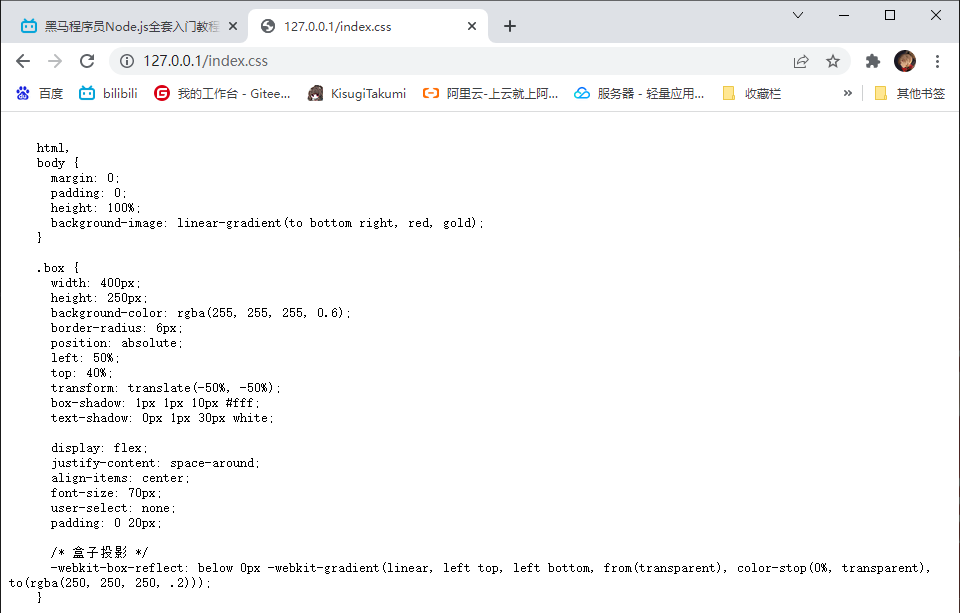Select the 127.0.0.1/index.css tab
This screenshot has height=613, width=960.
[360, 26]
